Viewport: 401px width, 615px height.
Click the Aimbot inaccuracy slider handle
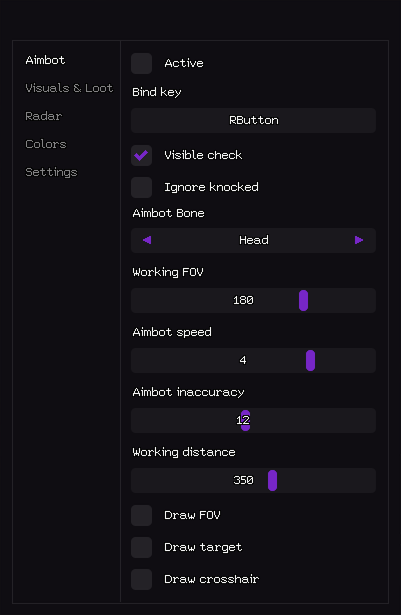245,420
